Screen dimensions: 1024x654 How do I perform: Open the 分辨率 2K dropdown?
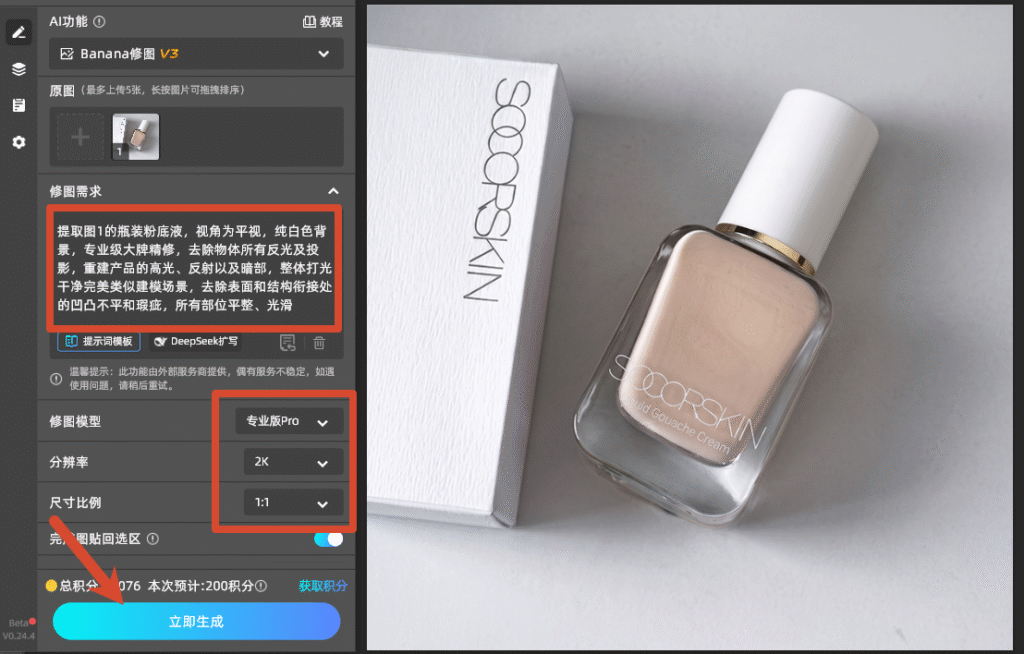(293, 462)
